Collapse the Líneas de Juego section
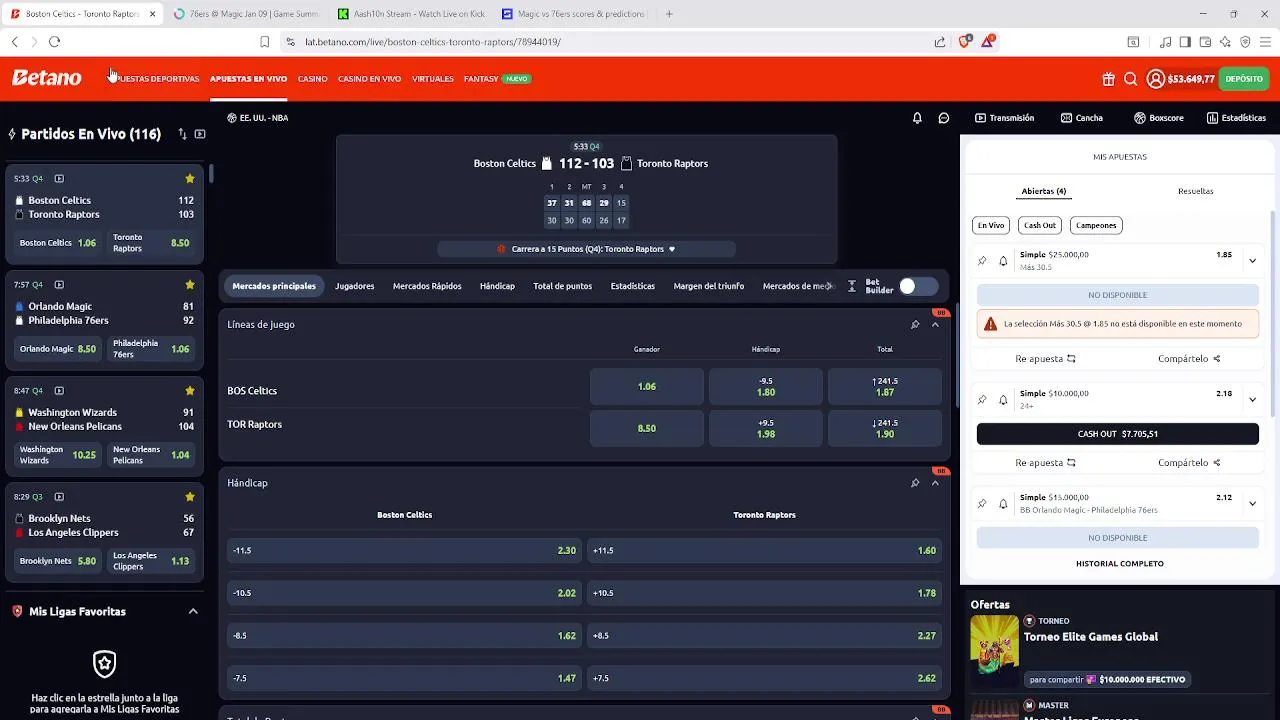Screen dimensions: 1280x720 coord(935,325)
